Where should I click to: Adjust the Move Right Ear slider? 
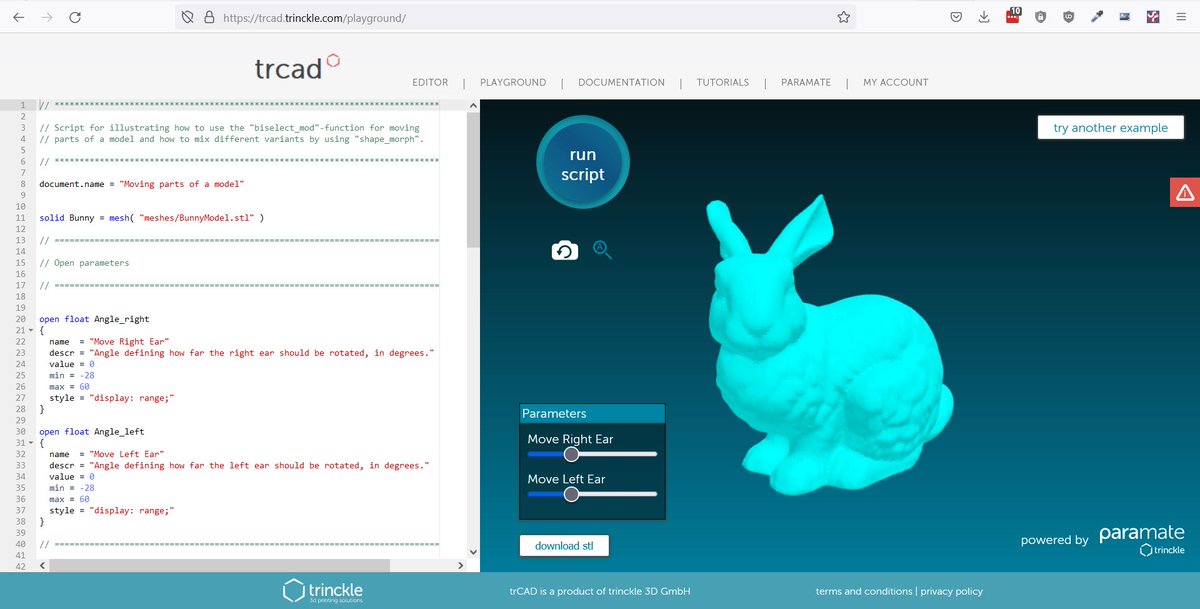pos(592,454)
